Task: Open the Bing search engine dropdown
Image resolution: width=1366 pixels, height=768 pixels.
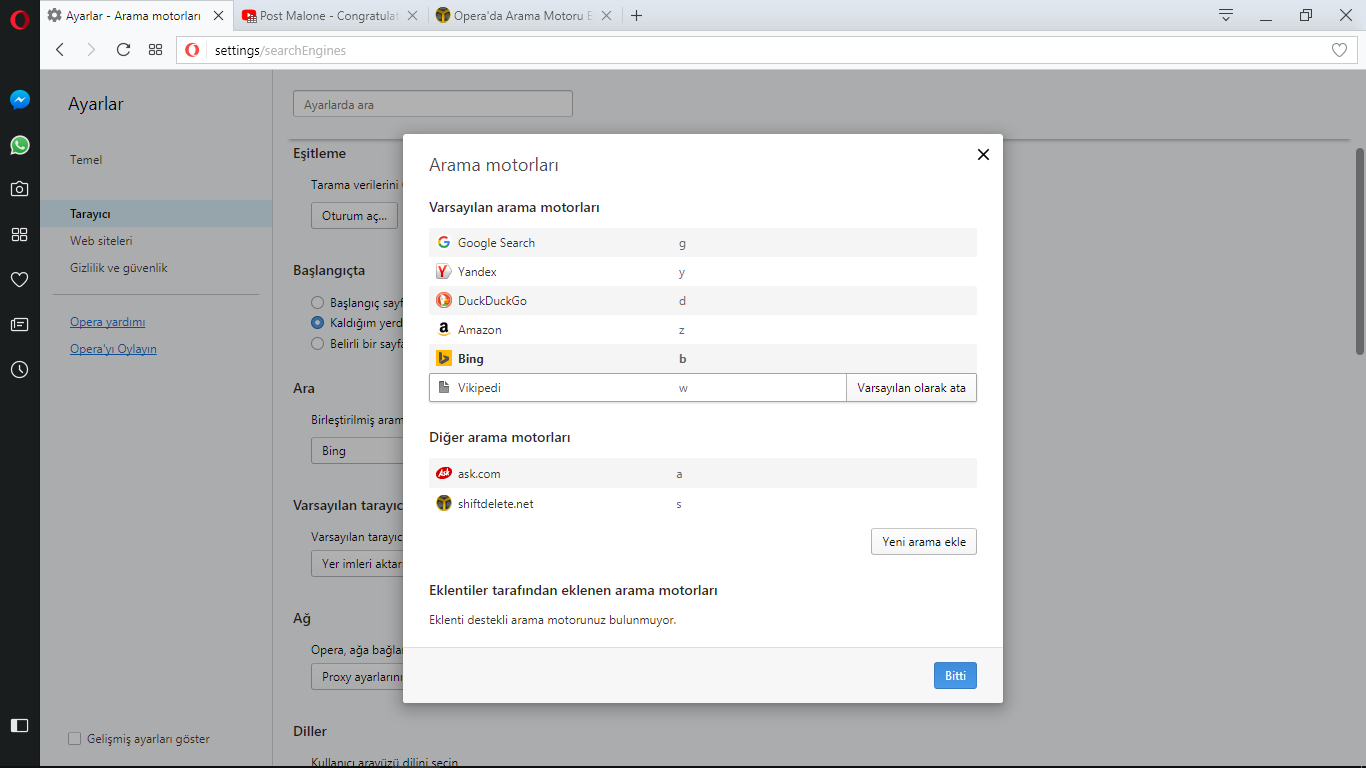Action: pyautogui.click(x=356, y=451)
